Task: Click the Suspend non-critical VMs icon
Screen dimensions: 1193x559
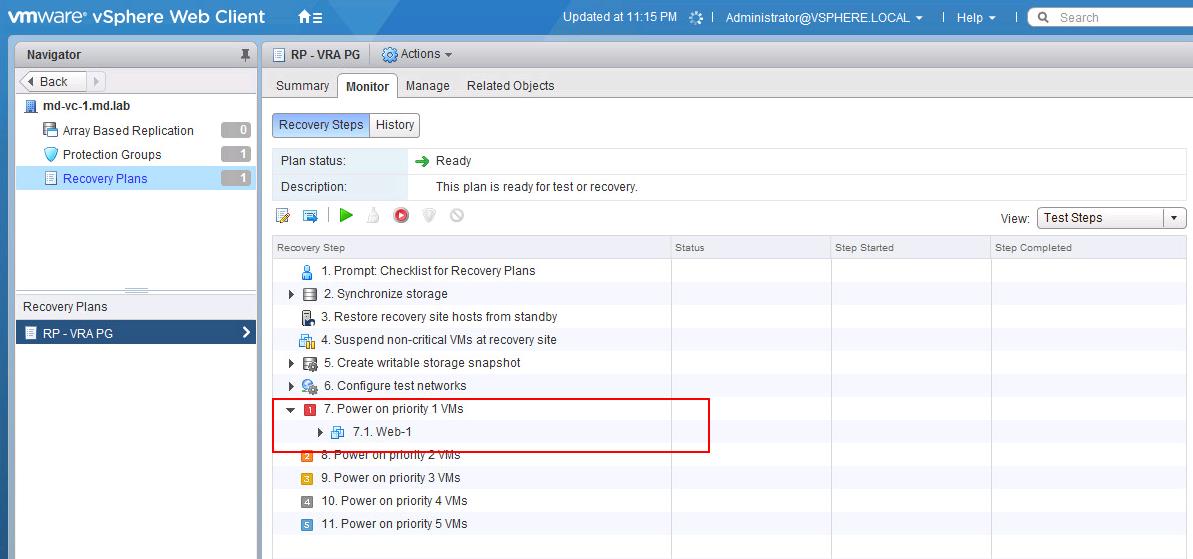Action: tap(307, 341)
